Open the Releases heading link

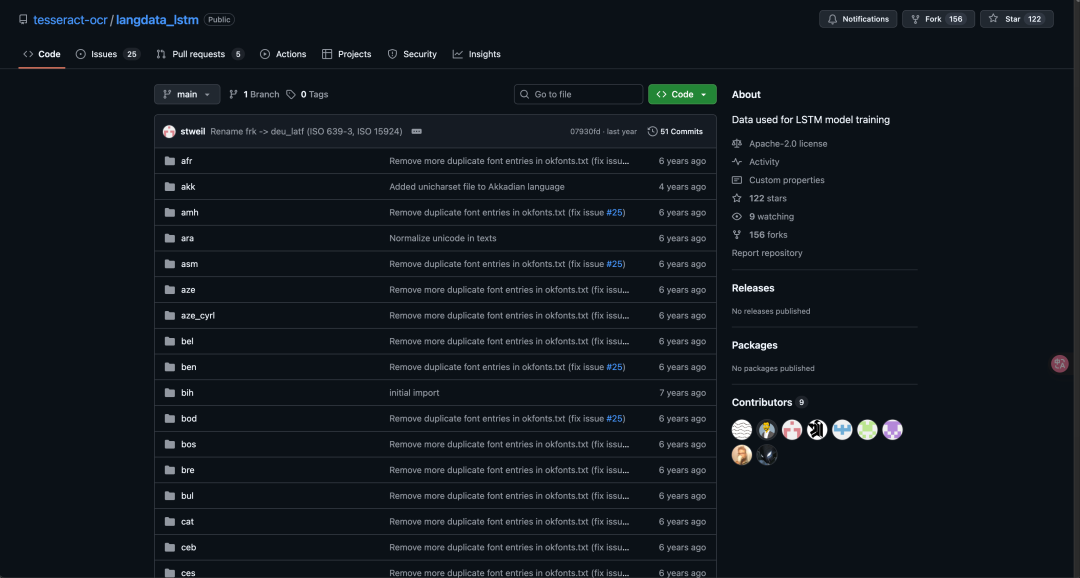pos(753,288)
